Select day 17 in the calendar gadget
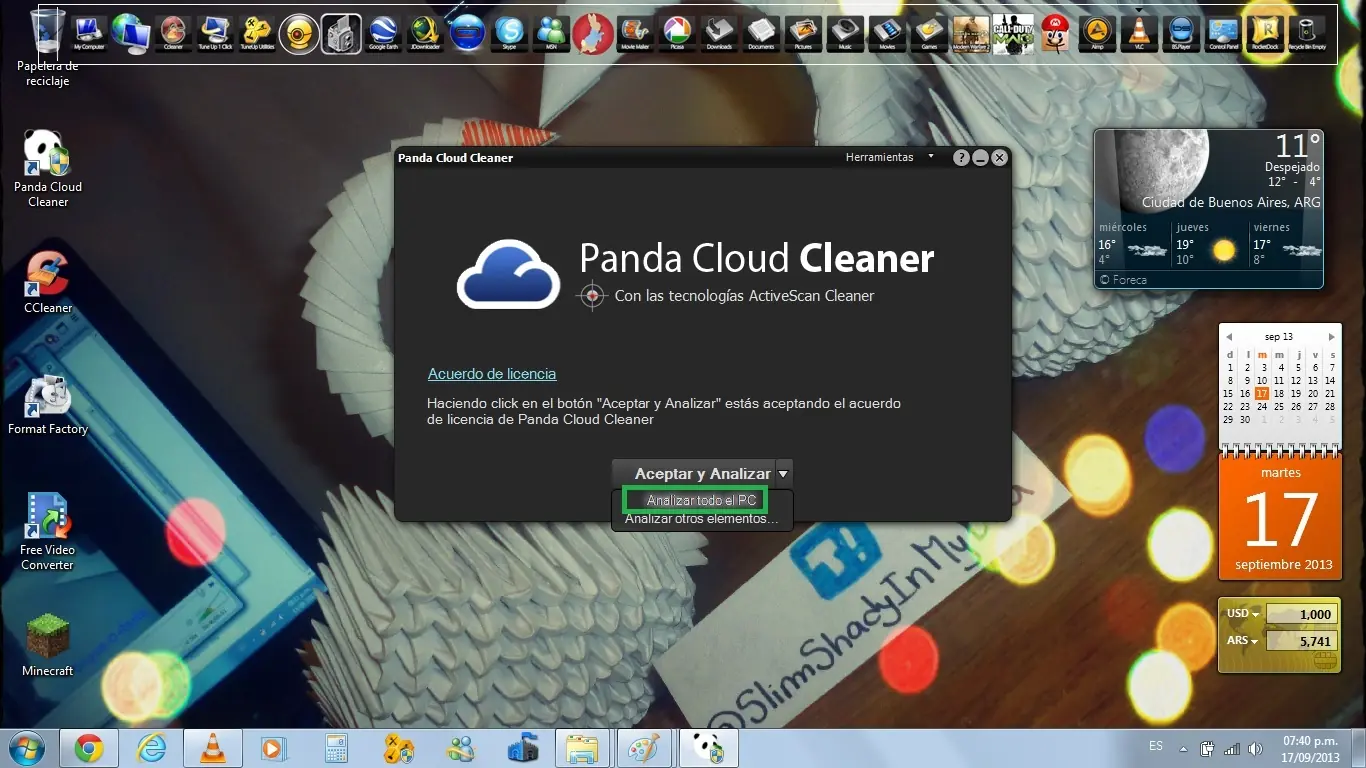The height and width of the screenshot is (768, 1366). pyautogui.click(x=1262, y=394)
